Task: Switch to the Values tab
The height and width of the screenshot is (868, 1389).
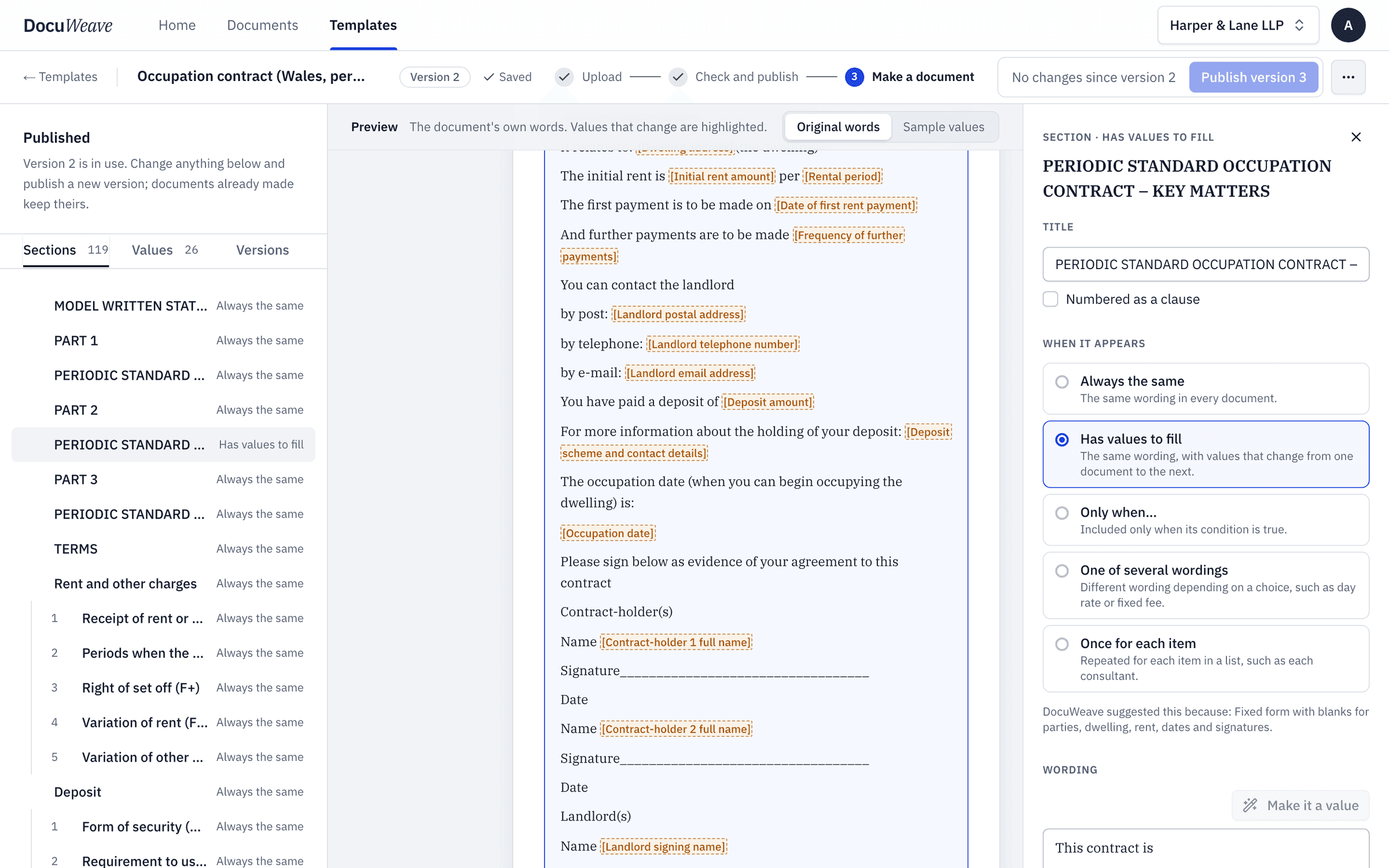Action: tap(165, 250)
